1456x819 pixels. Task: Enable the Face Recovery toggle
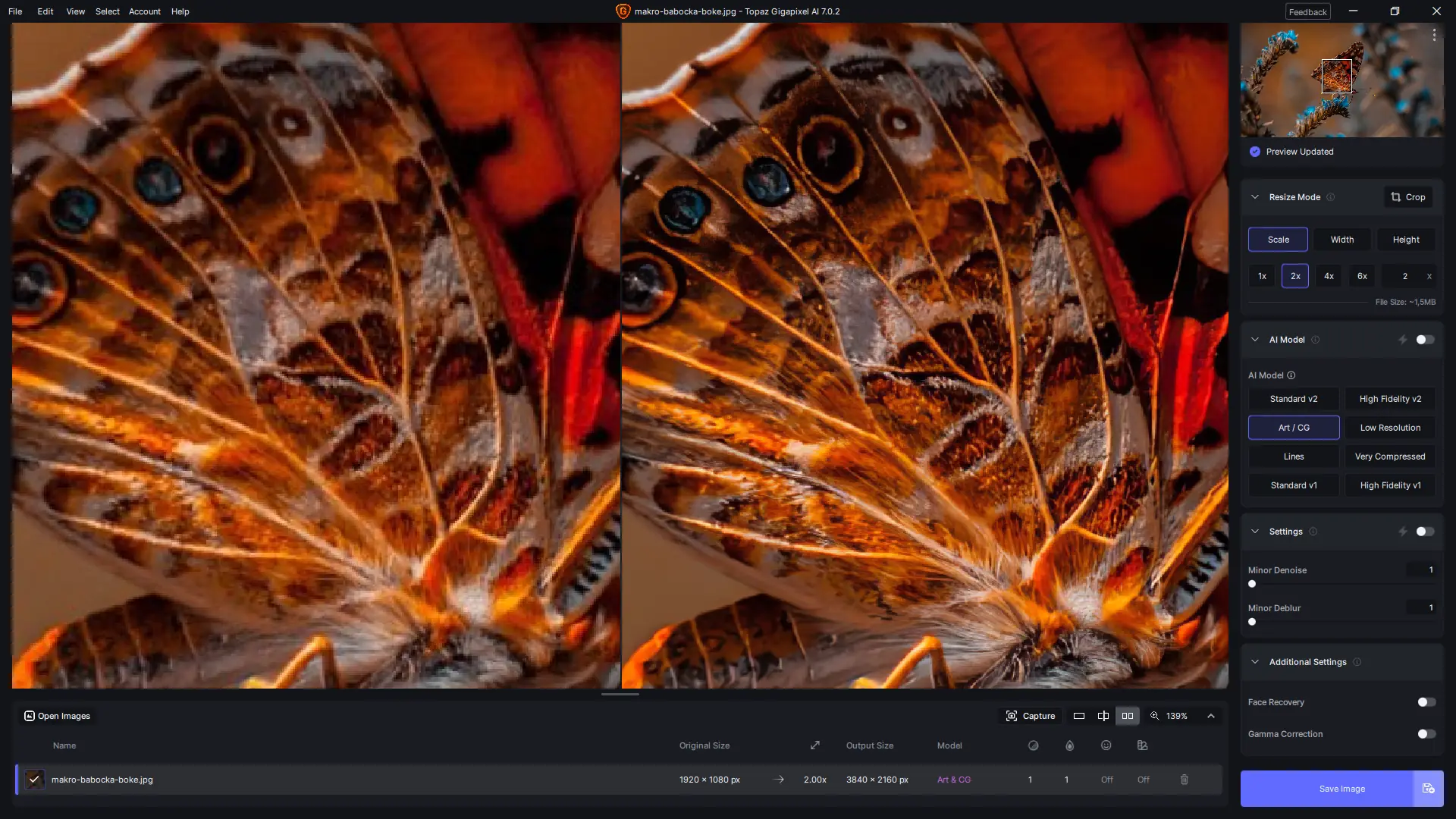(x=1426, y=702)
